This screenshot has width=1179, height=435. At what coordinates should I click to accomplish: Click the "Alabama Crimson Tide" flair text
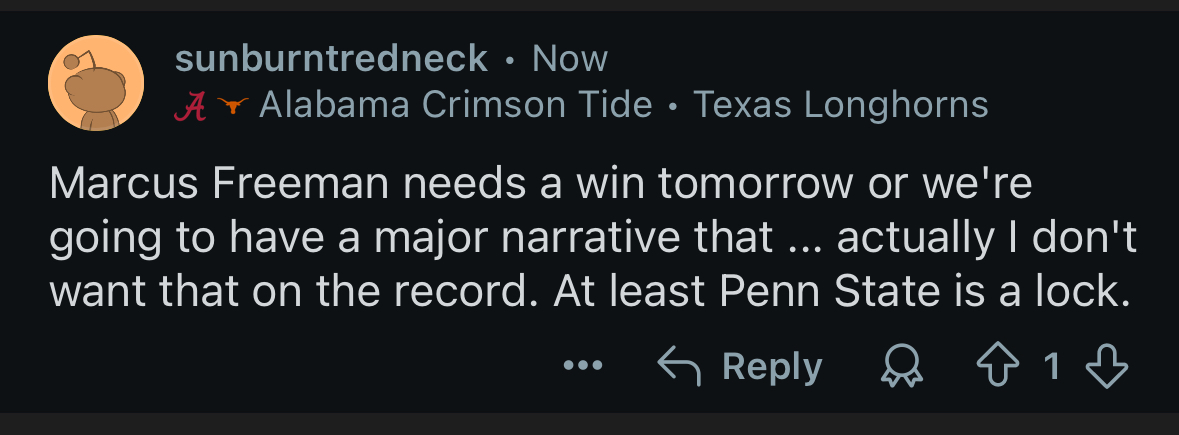[x=456, y=104]
